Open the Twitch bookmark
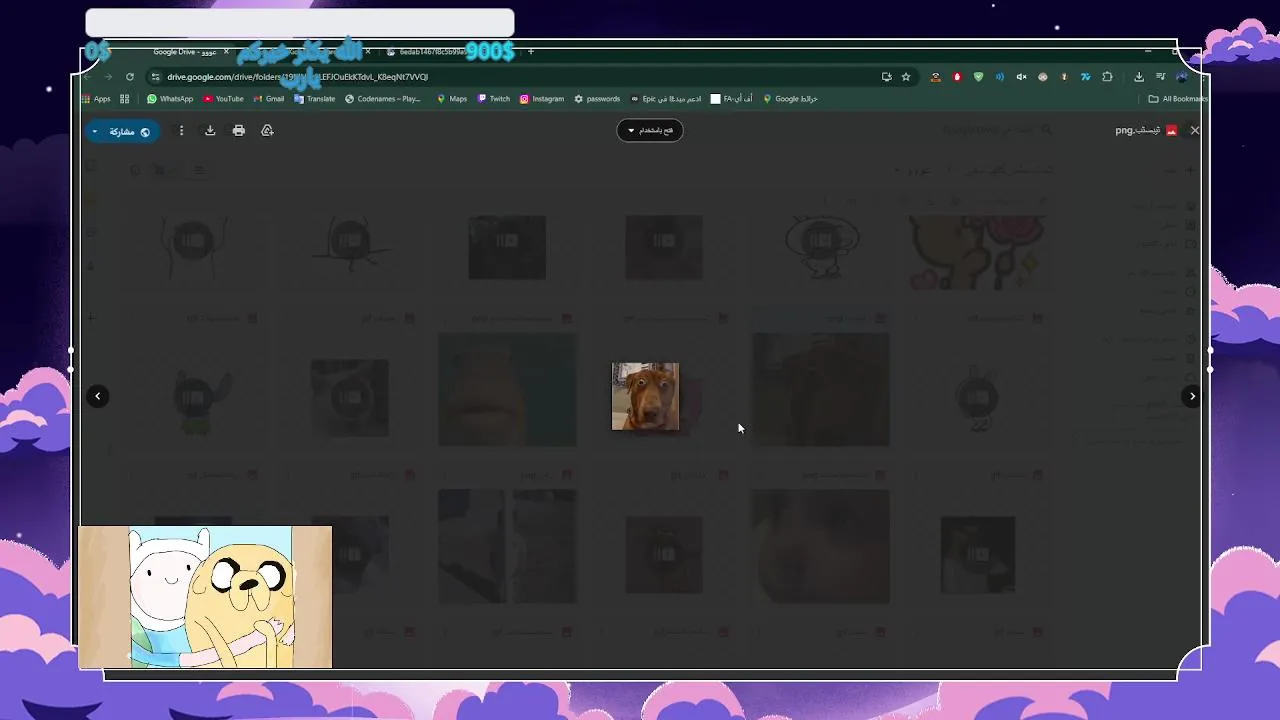The height and width of the screenshot is (720, 1280). (494, 99)
